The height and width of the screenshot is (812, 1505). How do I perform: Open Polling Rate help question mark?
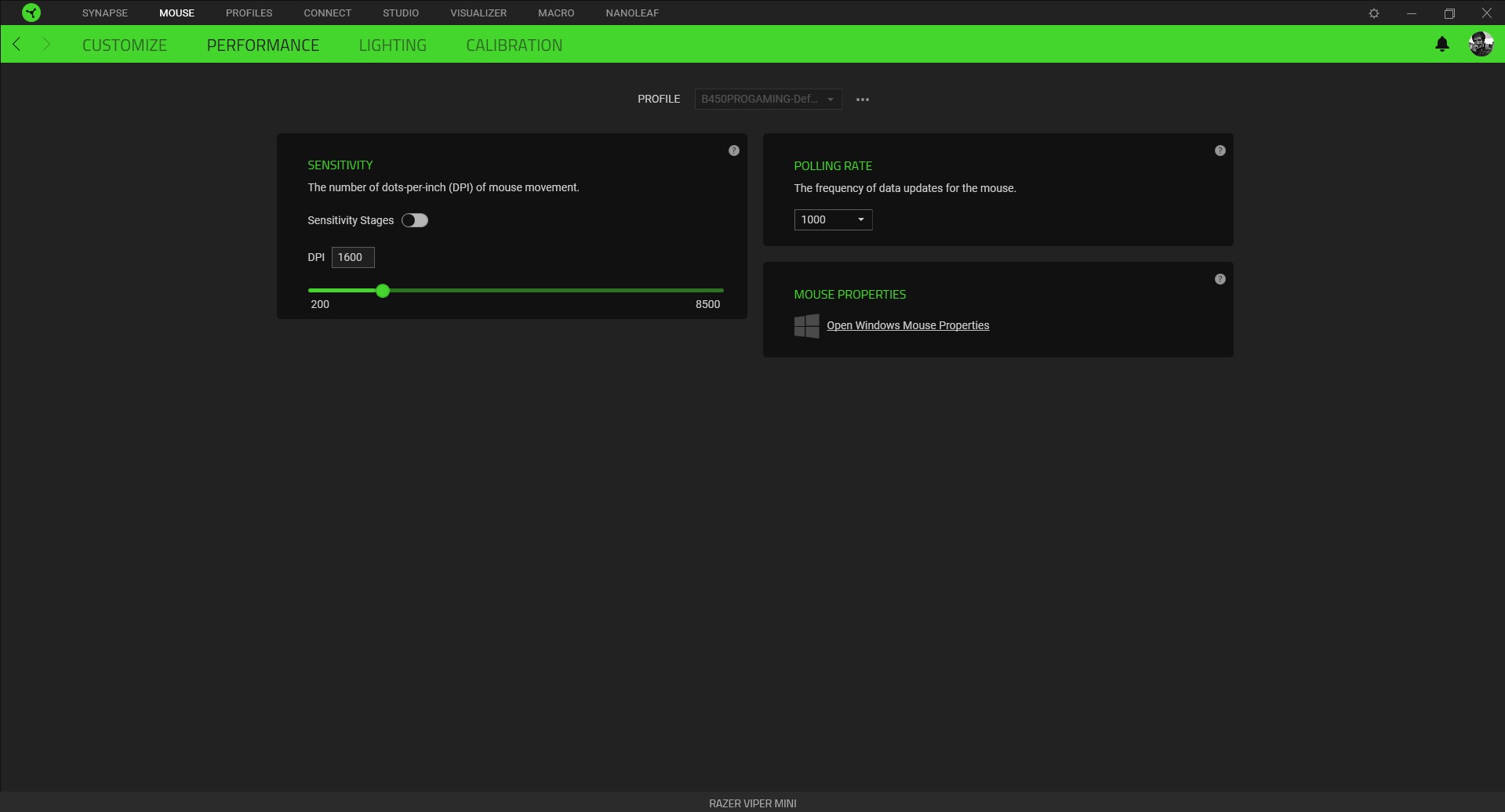pyautogui.click(x=1220, y=150)
